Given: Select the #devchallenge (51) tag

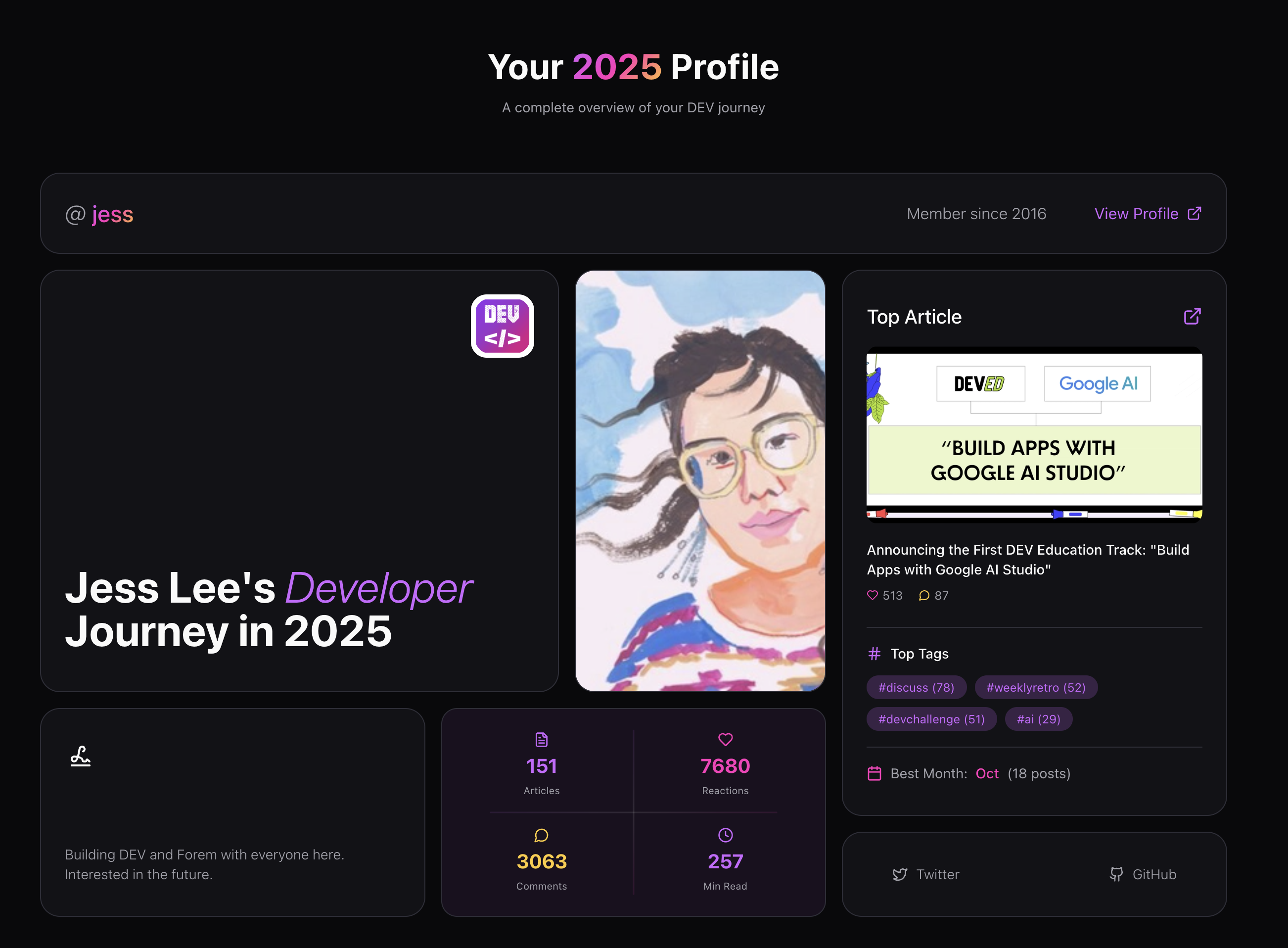Looking at the screenshot, I should click(932, 719).
